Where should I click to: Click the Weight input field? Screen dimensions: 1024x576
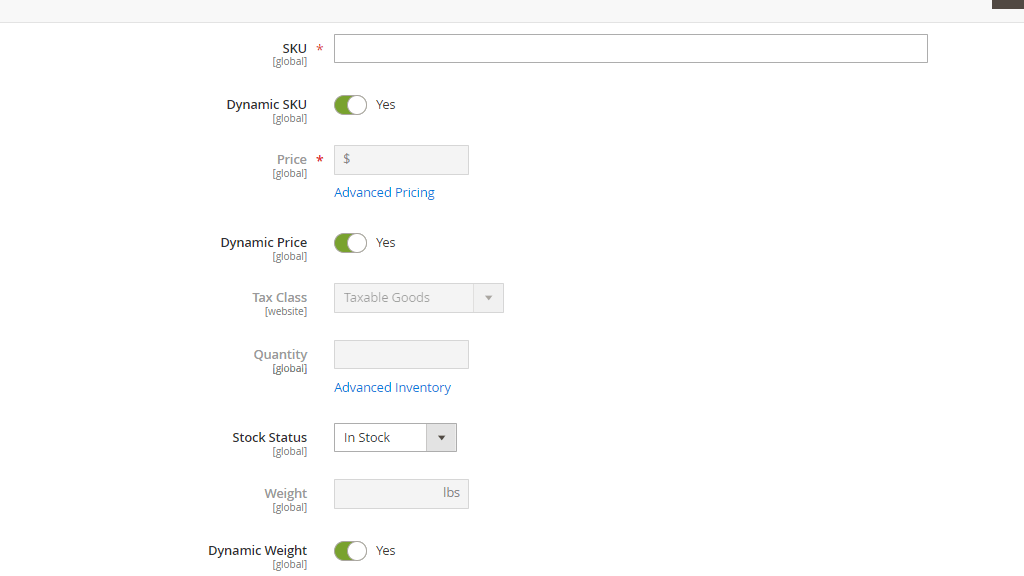[x=395, y=493]
